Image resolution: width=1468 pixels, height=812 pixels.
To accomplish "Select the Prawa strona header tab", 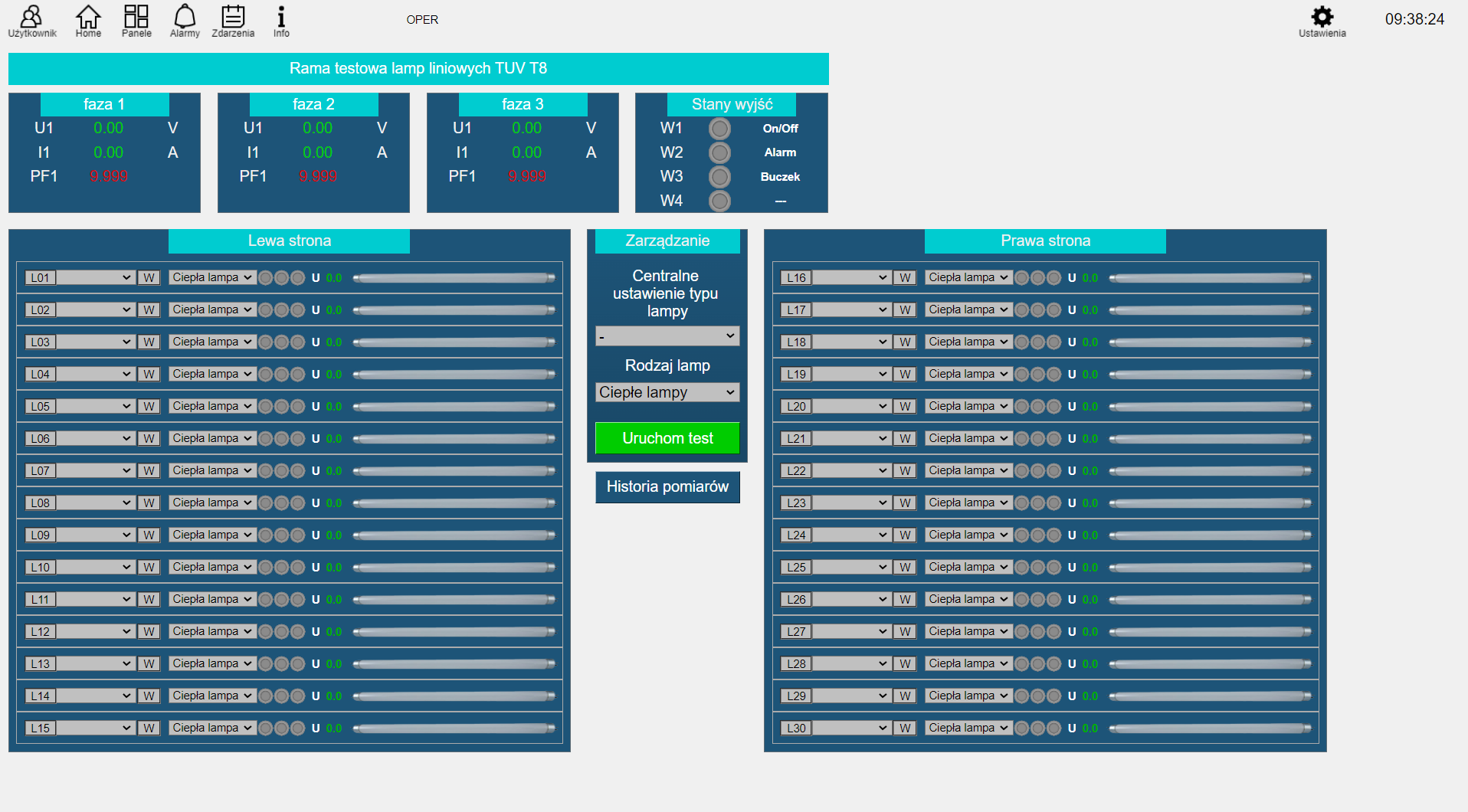I will click(x=1045, y=241).
